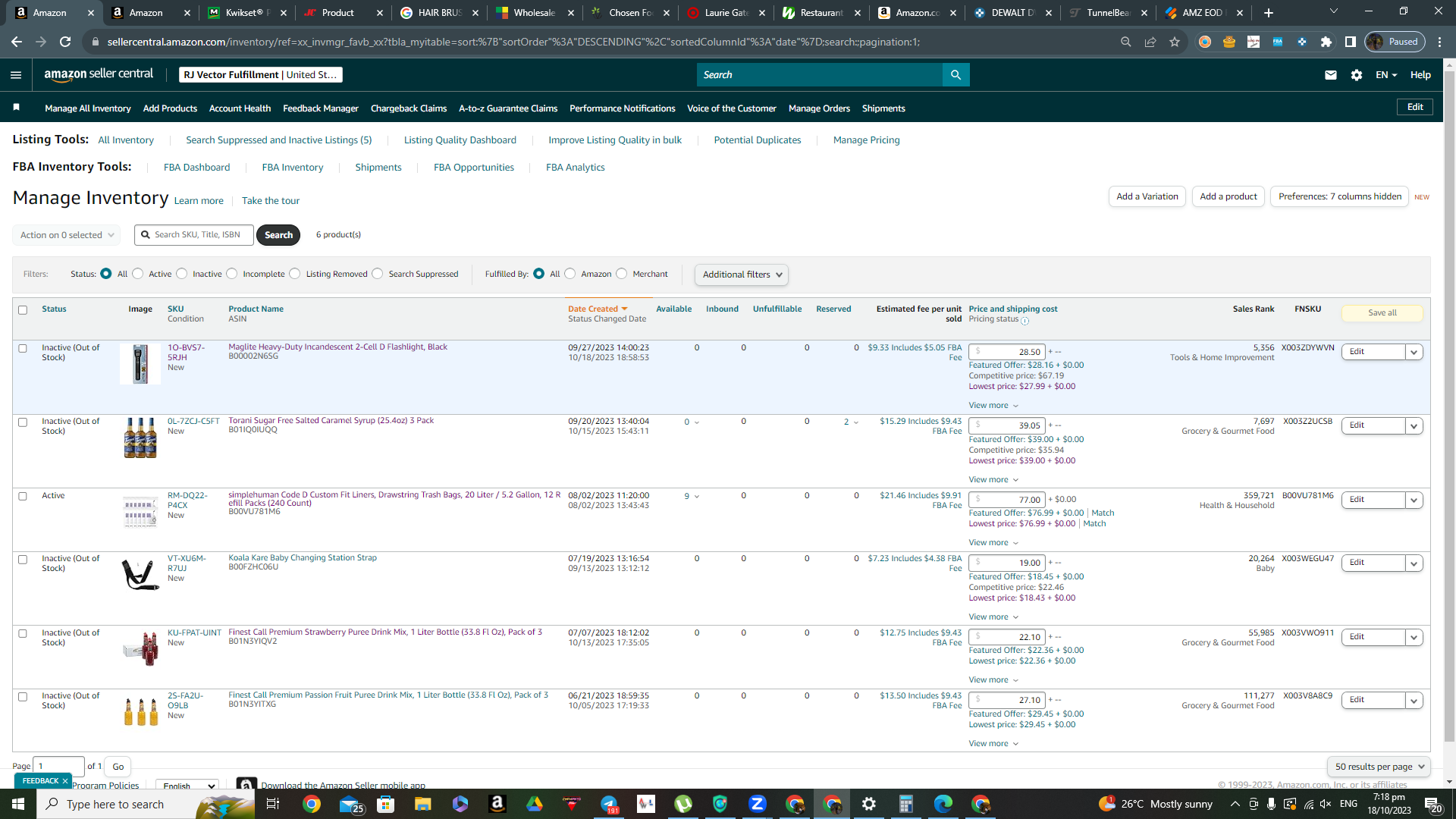Click the Maglite price input field
Viewport: 1456px width, 819px height.
1006,352
